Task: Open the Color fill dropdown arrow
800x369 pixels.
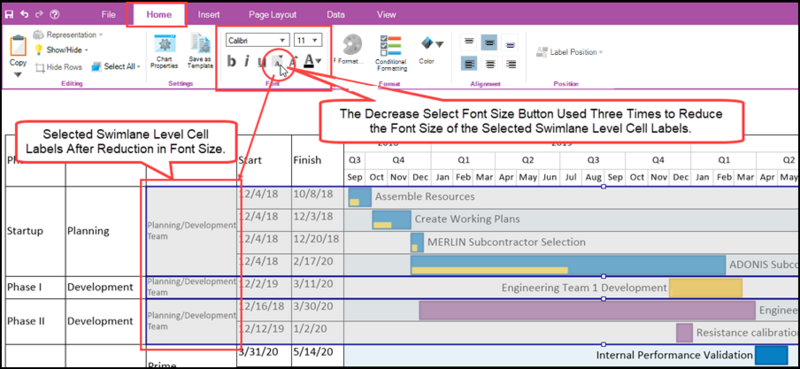Action: [439, 44]
